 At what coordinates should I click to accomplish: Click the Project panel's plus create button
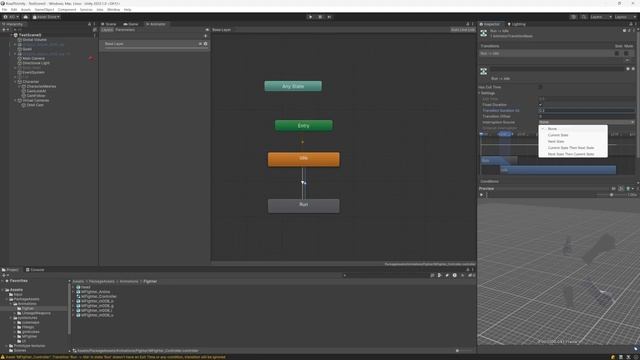pos(4,276)
